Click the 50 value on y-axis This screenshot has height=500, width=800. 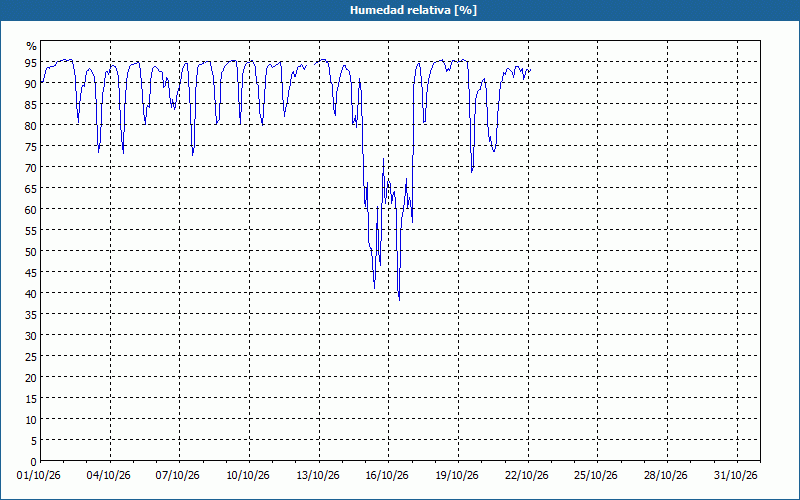point(31,252)
